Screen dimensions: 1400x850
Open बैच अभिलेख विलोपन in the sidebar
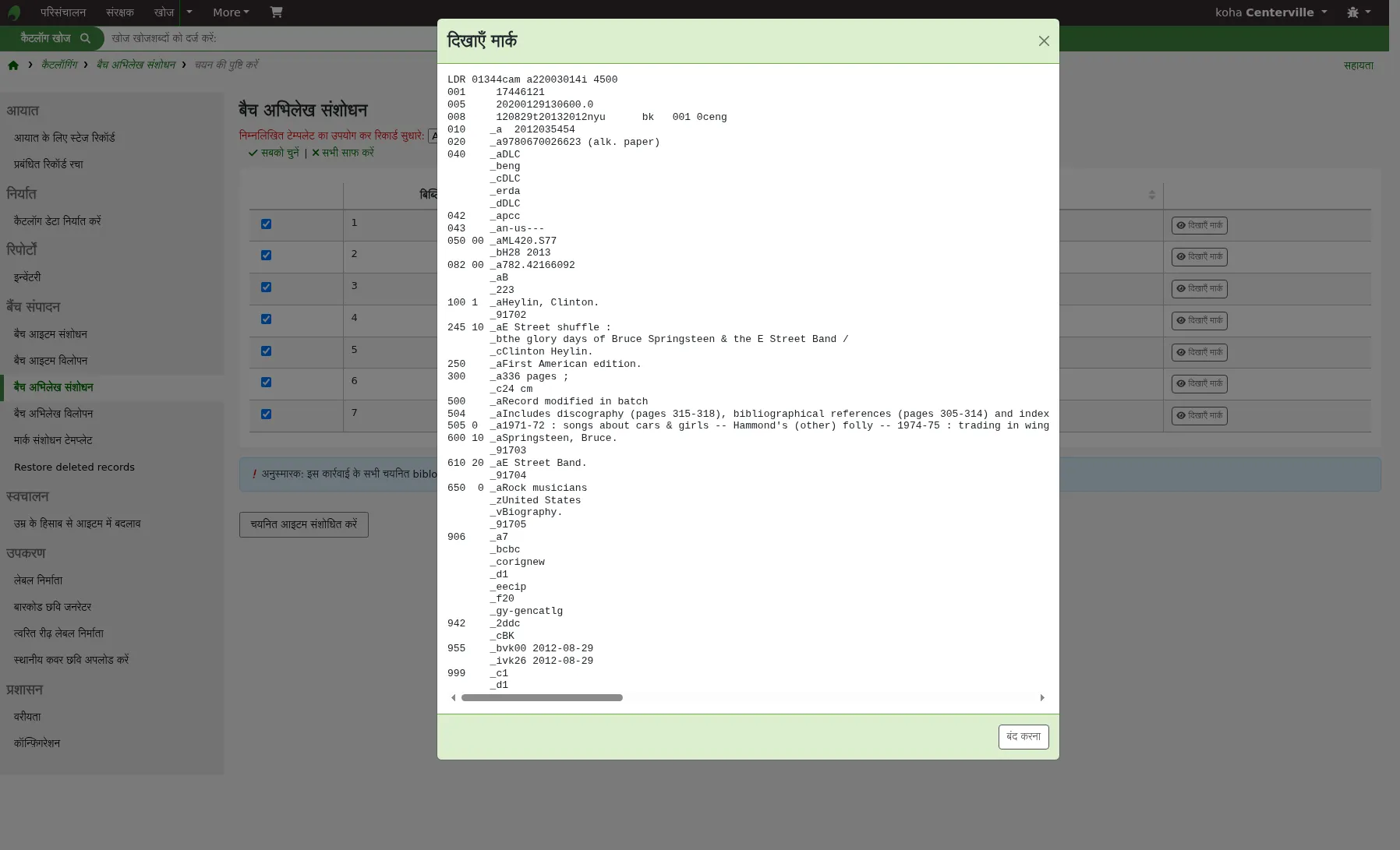pyautogui.click(x=53, y=414)
